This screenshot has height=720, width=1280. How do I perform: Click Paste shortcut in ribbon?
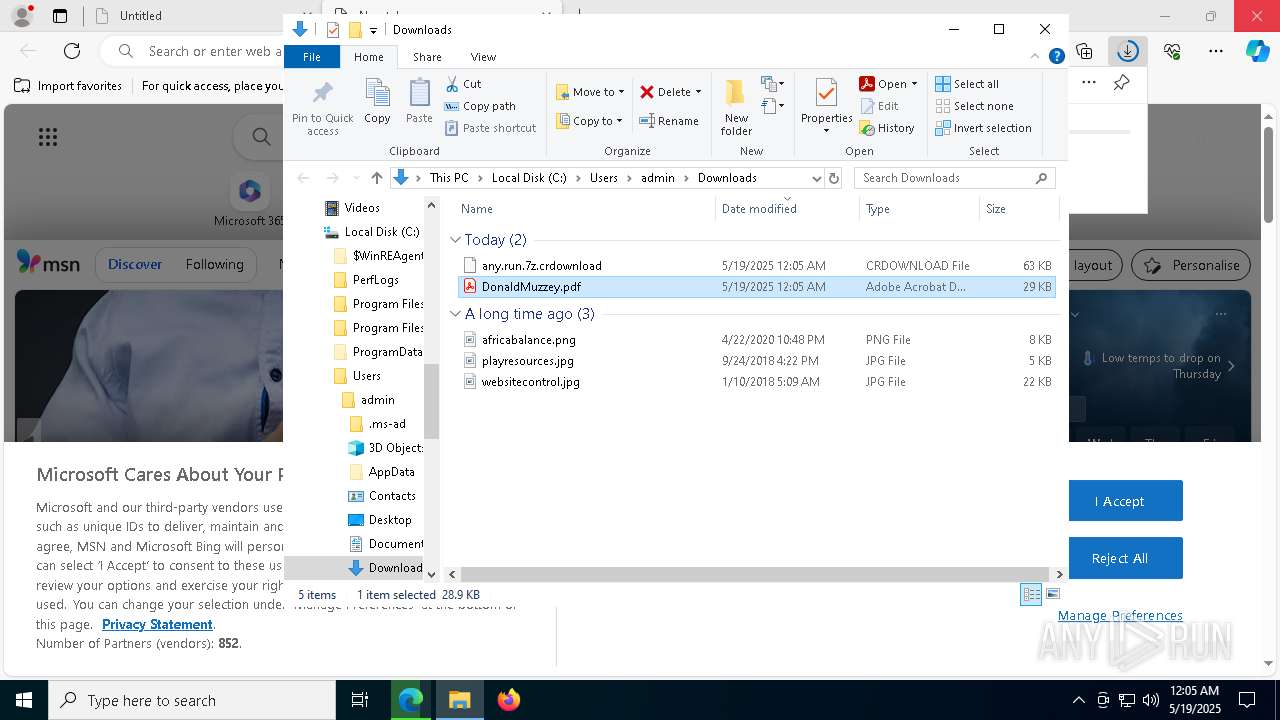(x=490, y=128)
